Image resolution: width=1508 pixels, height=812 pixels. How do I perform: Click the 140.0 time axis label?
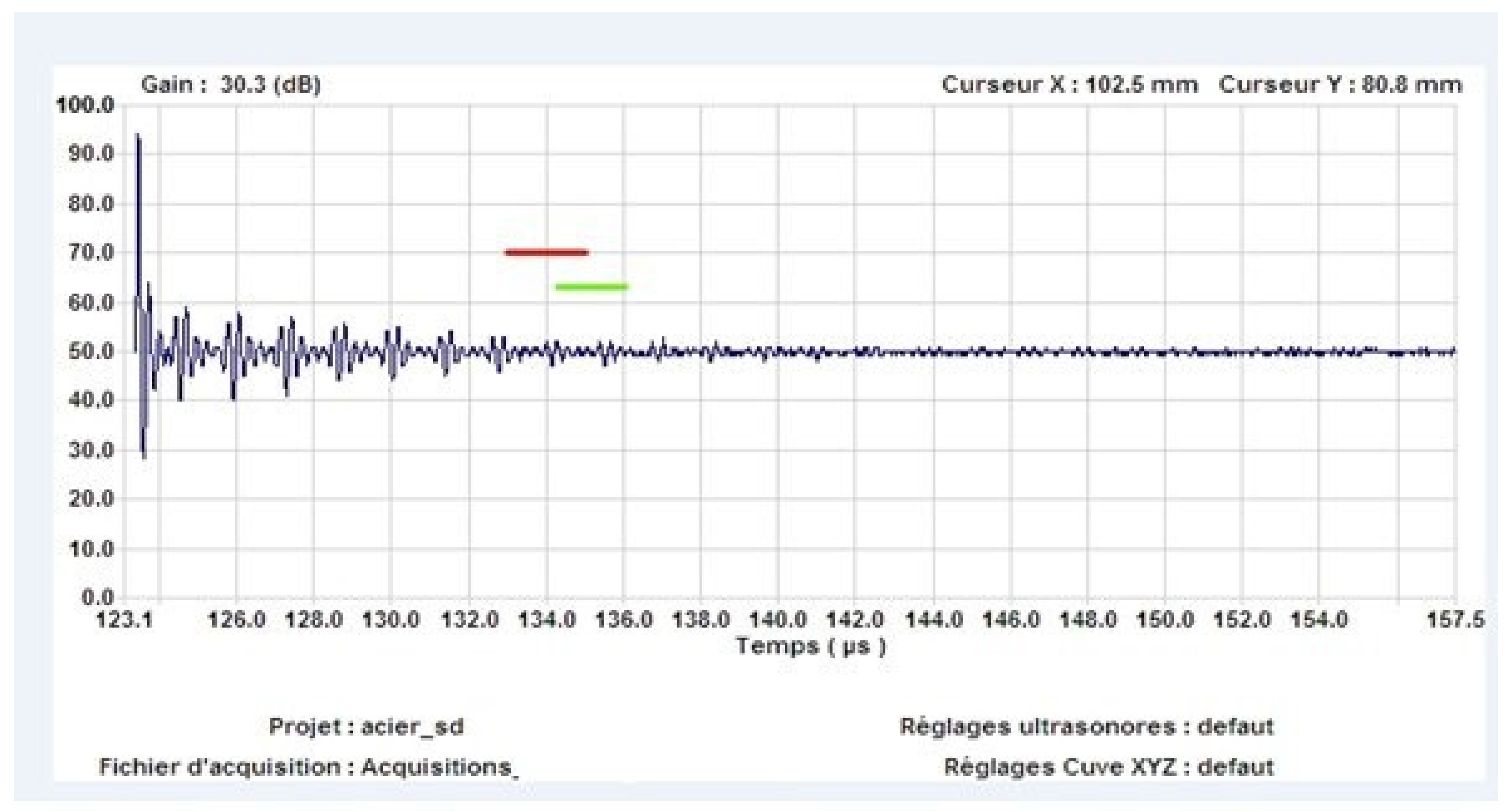click(x=778, y=620)
